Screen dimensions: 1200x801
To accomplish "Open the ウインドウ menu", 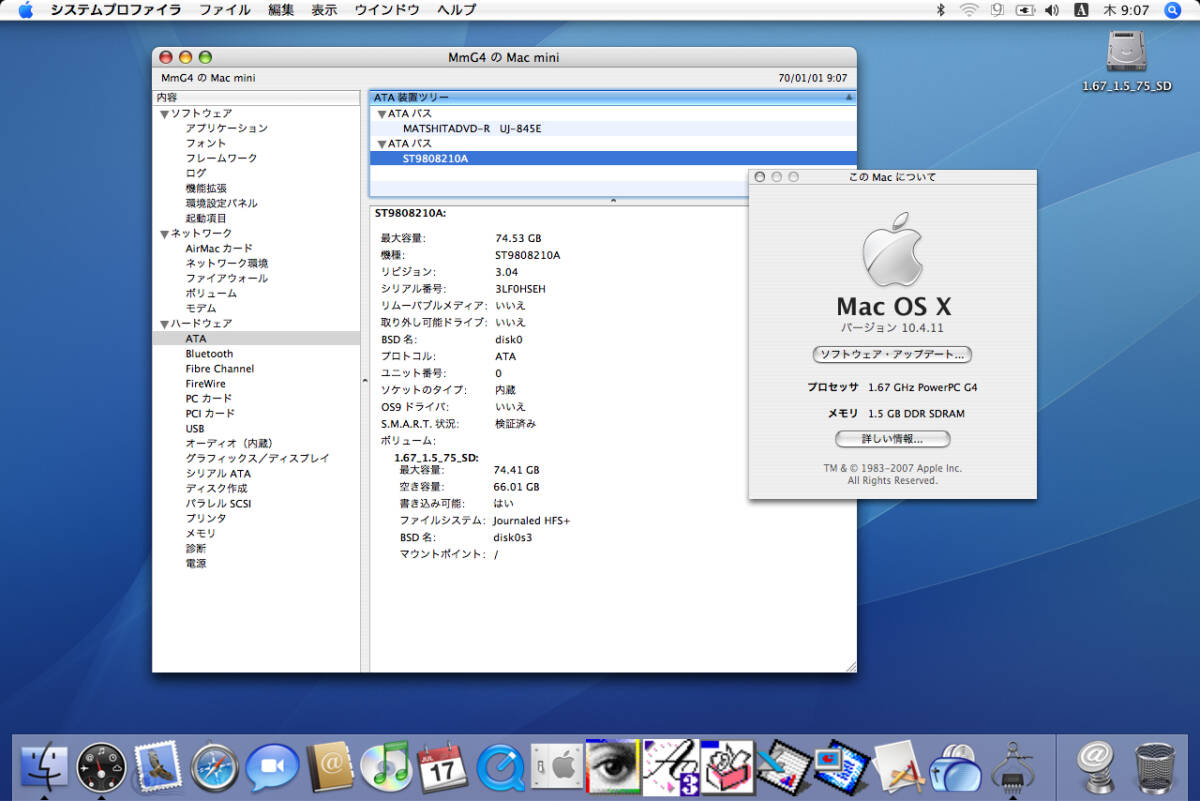I will click(387, 10).
